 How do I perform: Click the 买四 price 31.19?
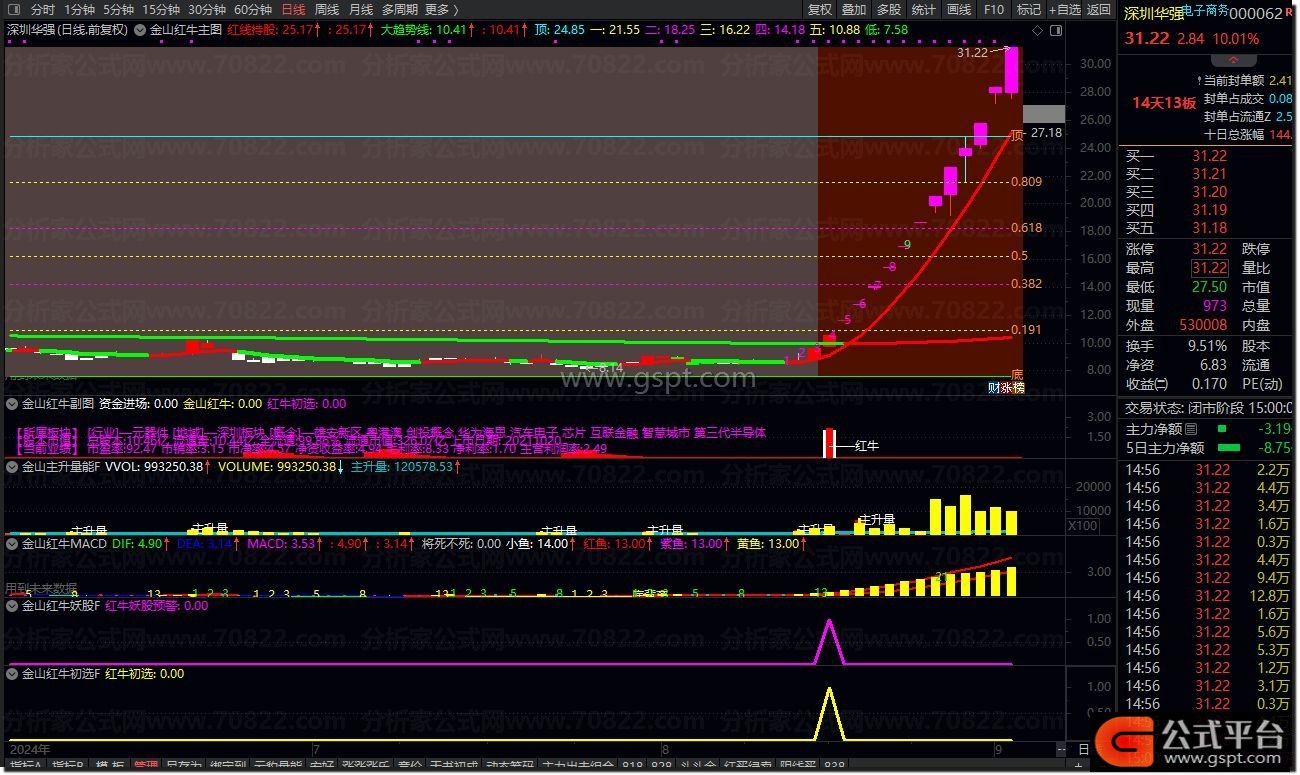coord(1209,210)
